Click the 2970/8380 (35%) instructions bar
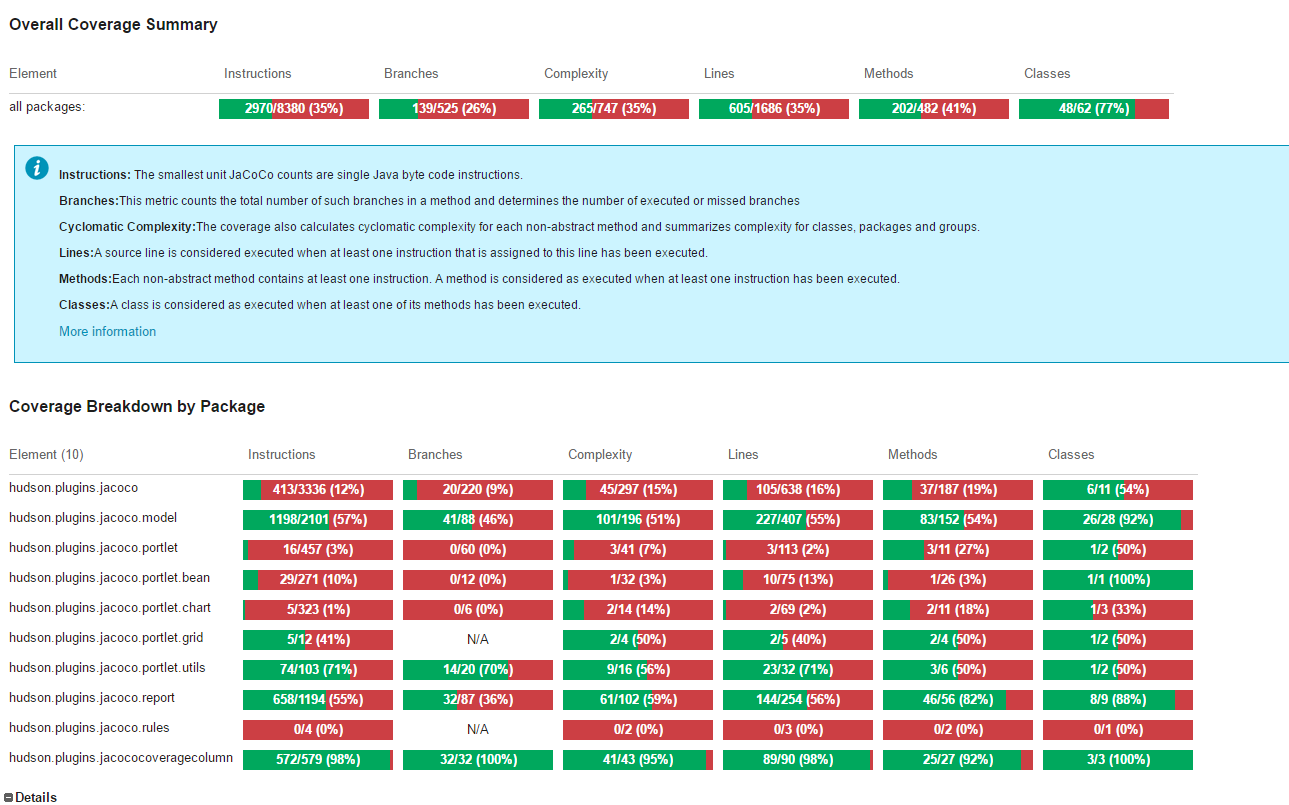This screenshot has height=805, width=1289. [294, 109]
